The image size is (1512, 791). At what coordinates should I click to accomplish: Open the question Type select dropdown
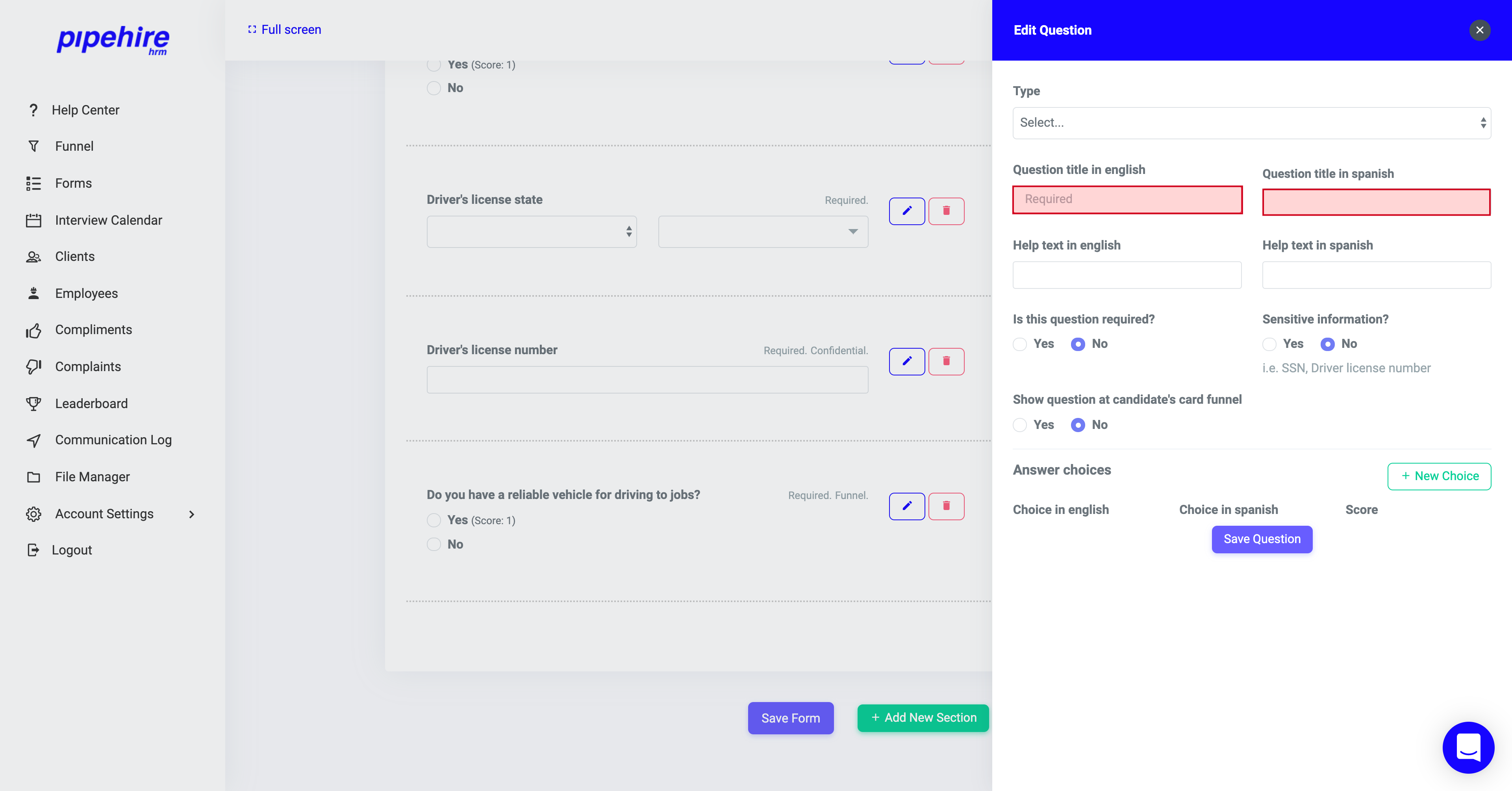pos(1251,123)
